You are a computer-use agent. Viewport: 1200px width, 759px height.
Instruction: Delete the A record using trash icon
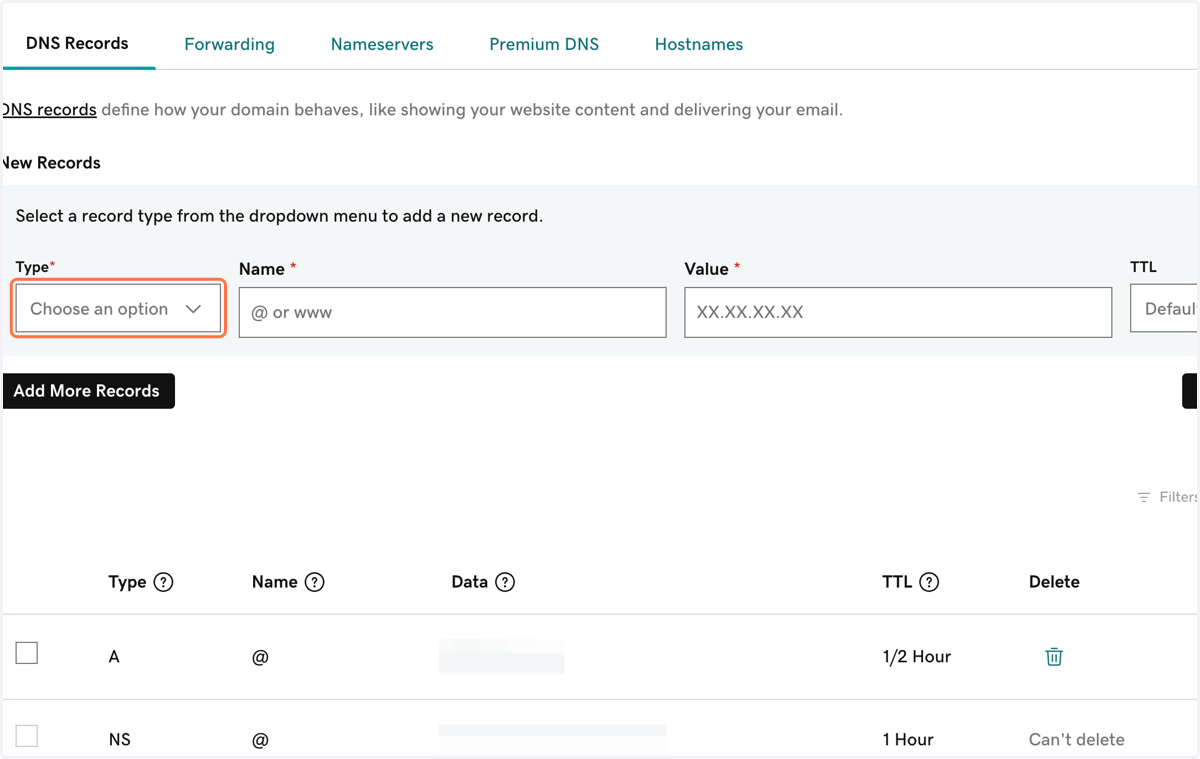[1054, 657]
